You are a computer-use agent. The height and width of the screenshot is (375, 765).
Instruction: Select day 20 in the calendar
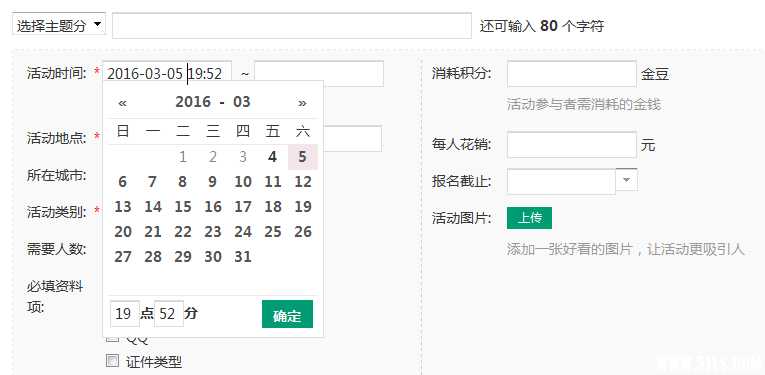122,232
